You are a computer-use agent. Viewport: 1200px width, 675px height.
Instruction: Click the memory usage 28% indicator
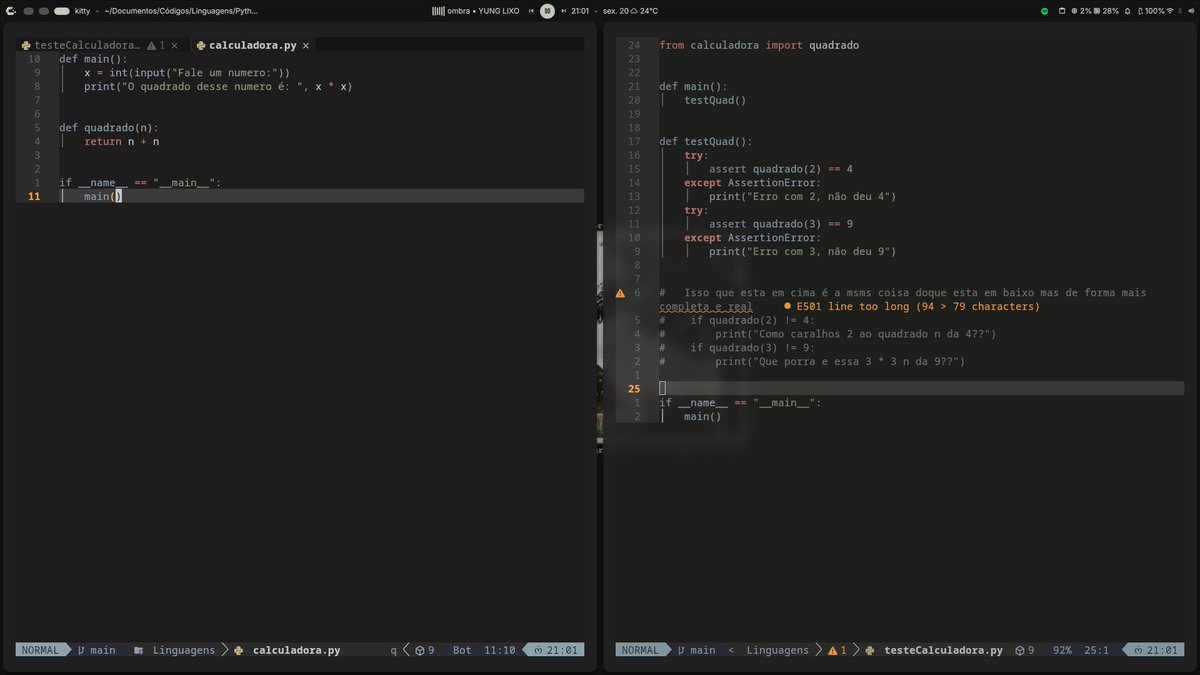coord(1106,10)
